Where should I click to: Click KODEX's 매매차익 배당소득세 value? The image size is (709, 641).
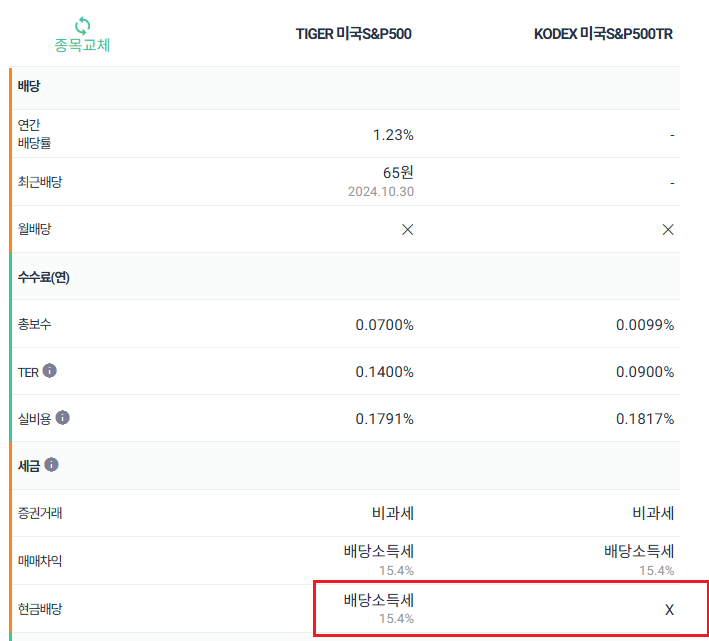(639, 552)
